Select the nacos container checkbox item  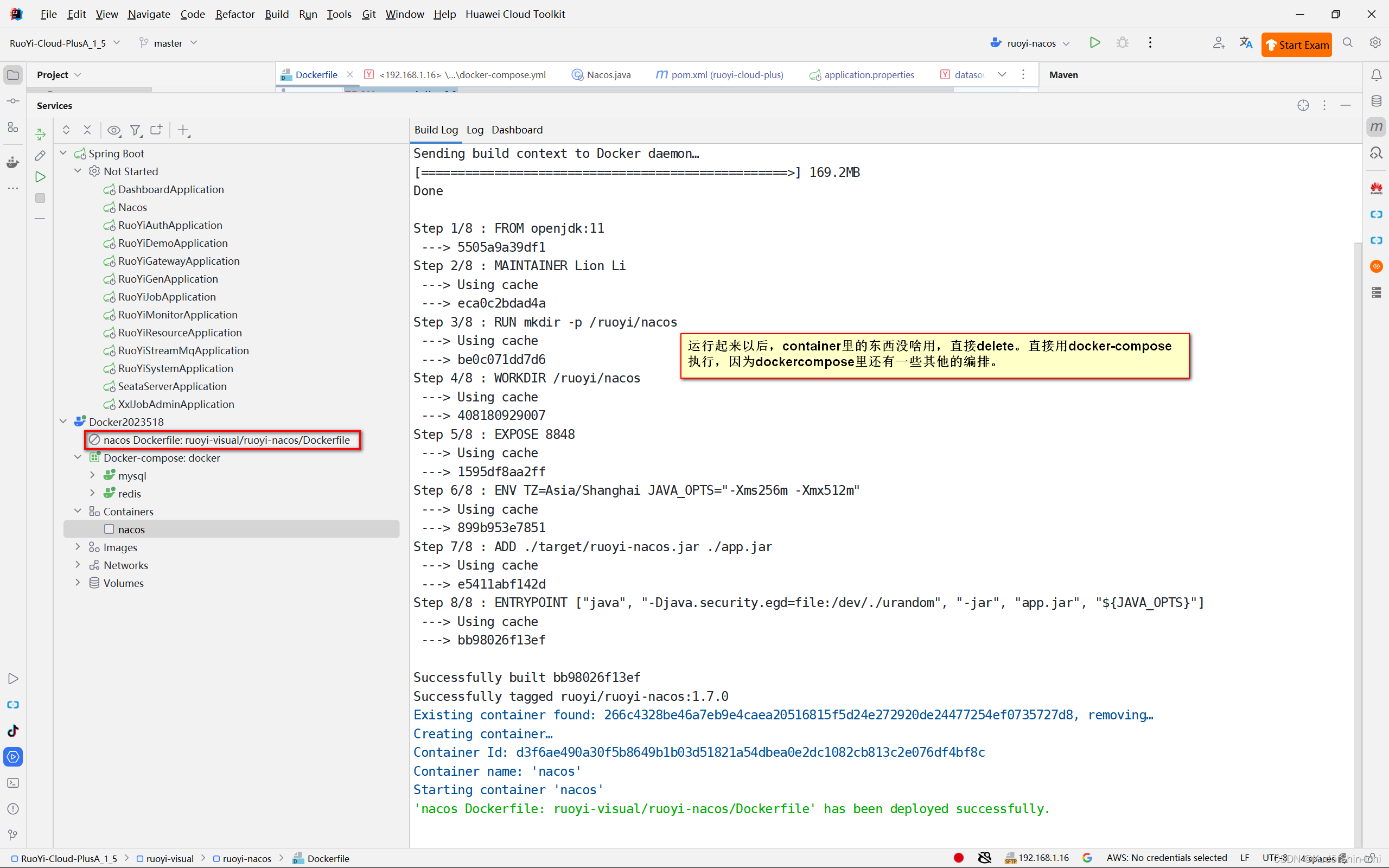pyautogui.click(x=131, y=529)
